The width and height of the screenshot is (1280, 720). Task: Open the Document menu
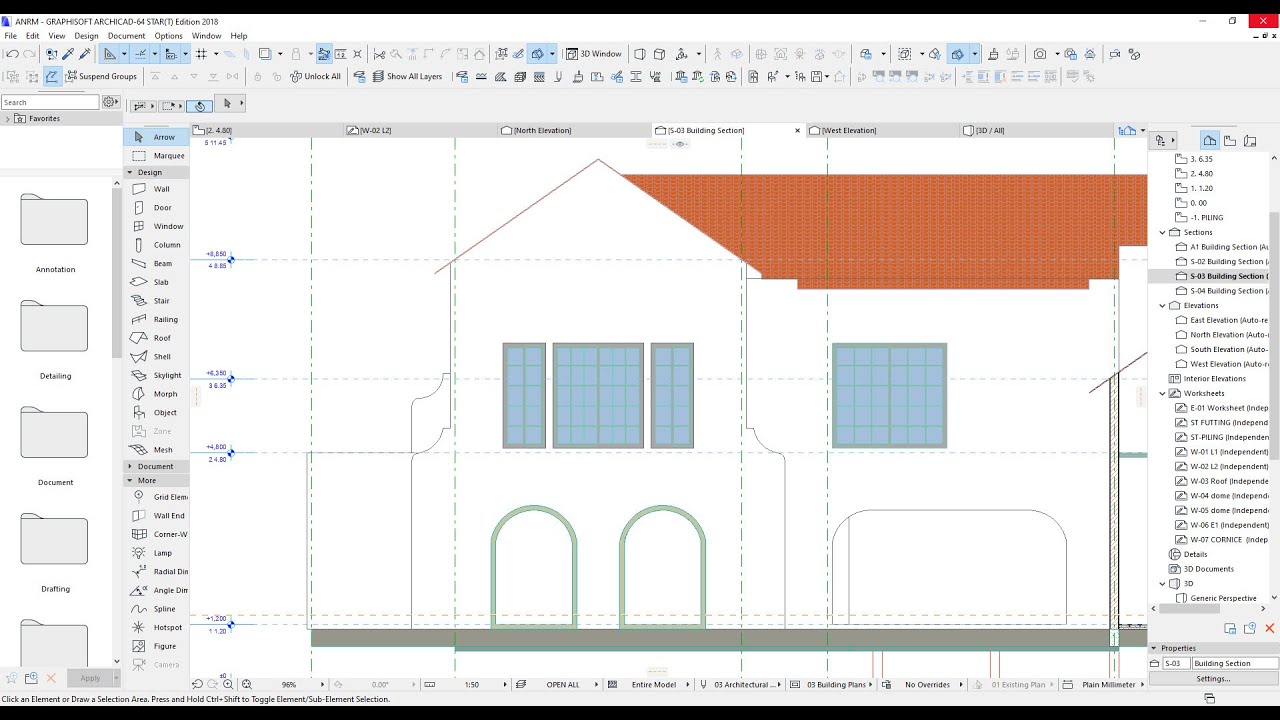point(126,36)
